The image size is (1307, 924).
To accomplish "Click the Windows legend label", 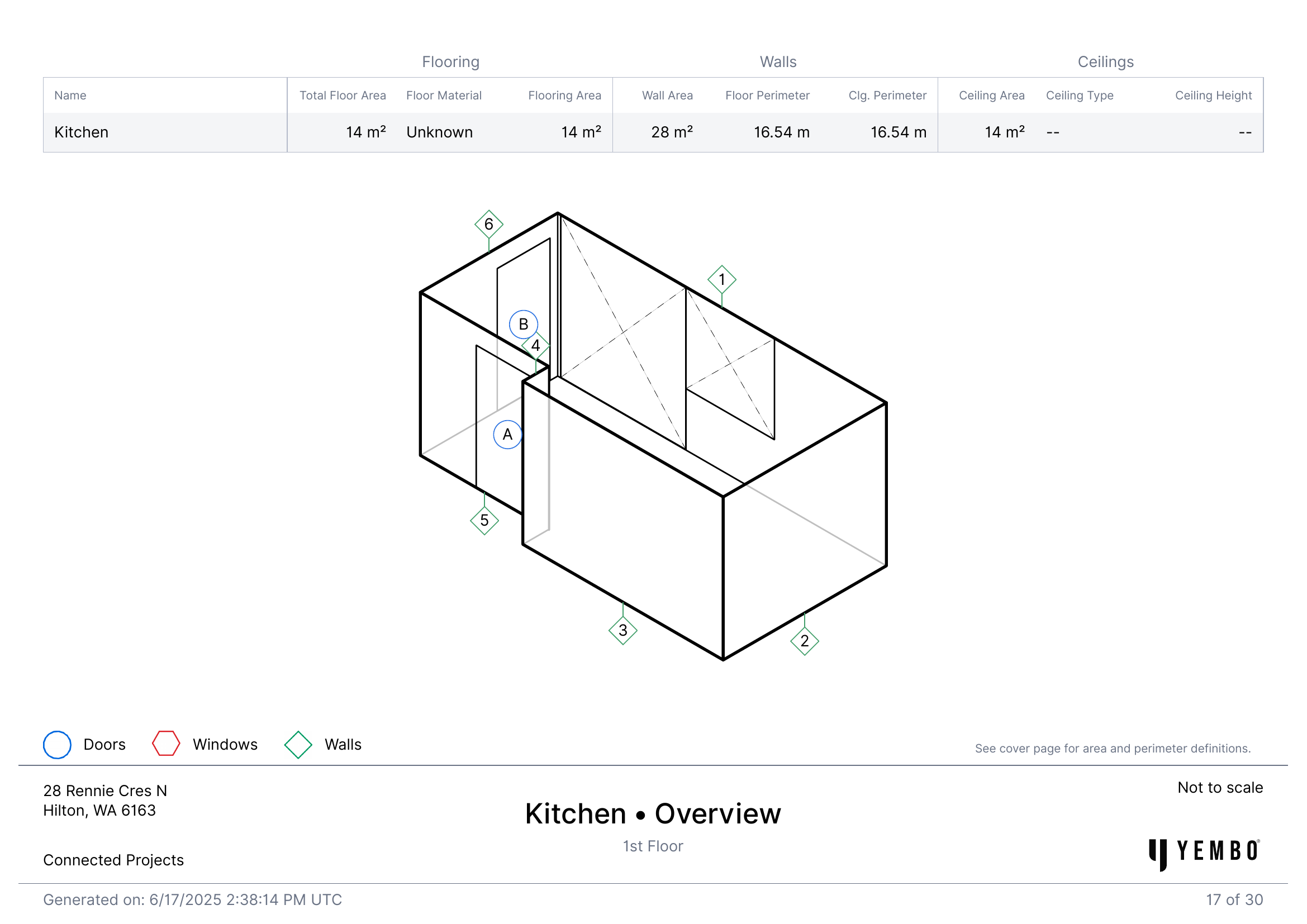I will tap(225, 745).
